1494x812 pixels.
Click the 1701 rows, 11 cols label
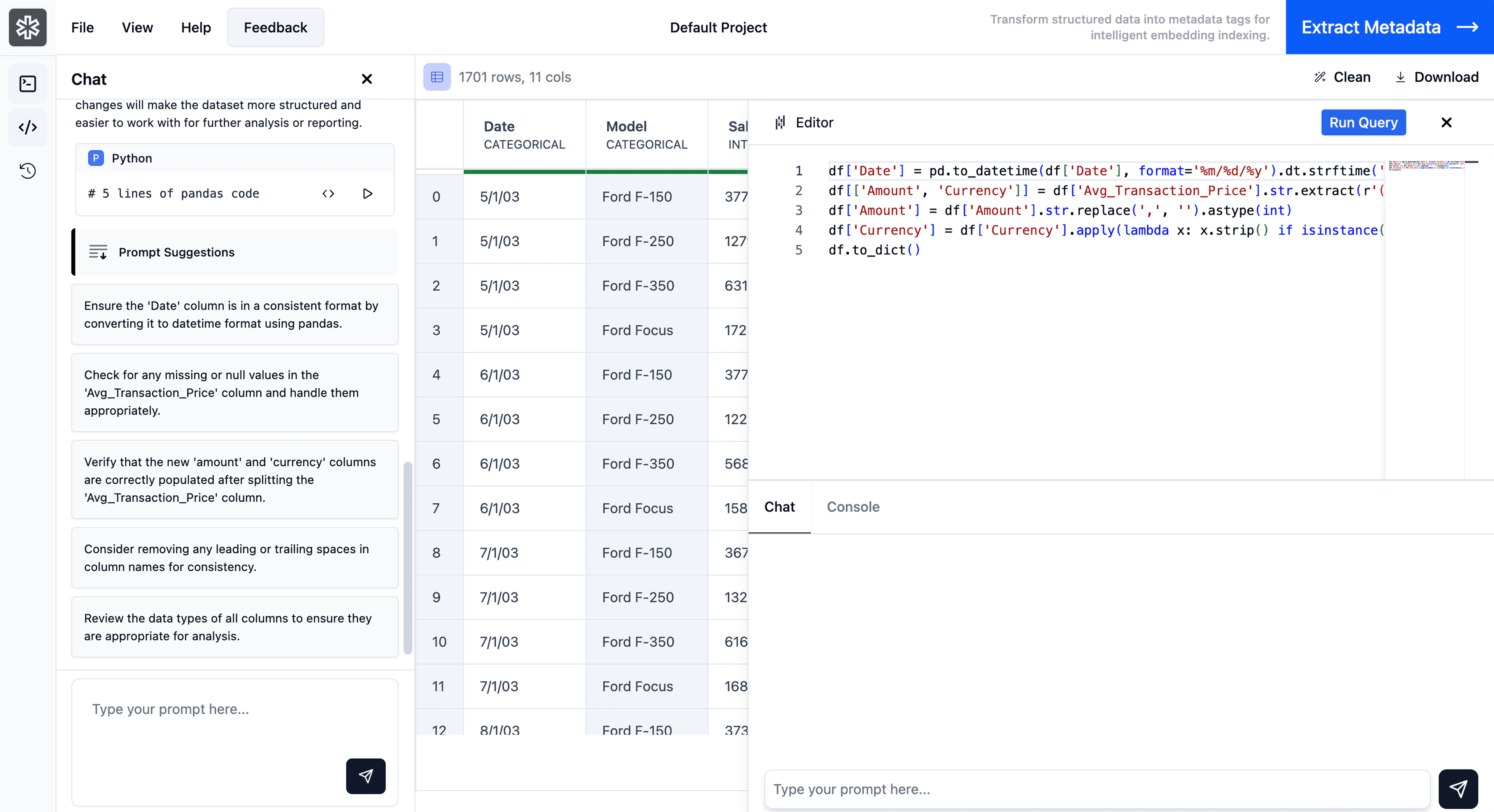[514, 77]
